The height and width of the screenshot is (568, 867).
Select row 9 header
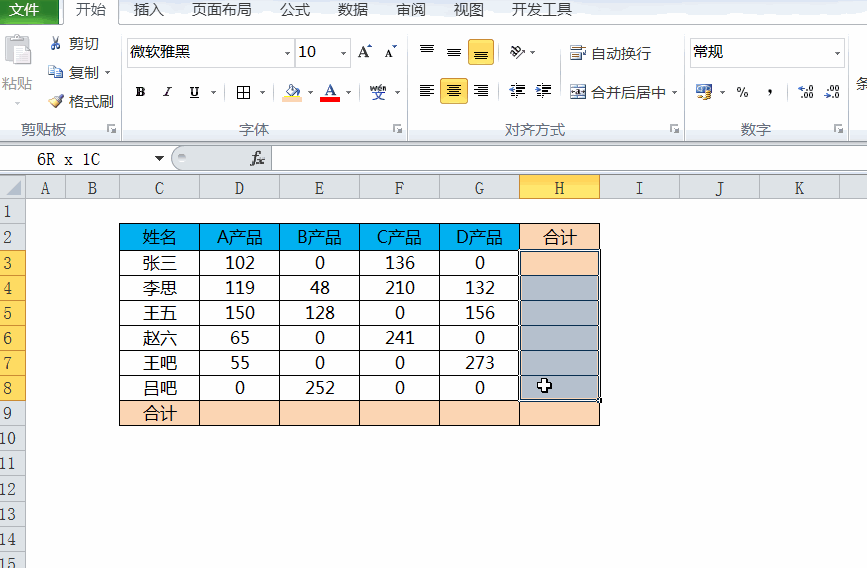[12, 413]
